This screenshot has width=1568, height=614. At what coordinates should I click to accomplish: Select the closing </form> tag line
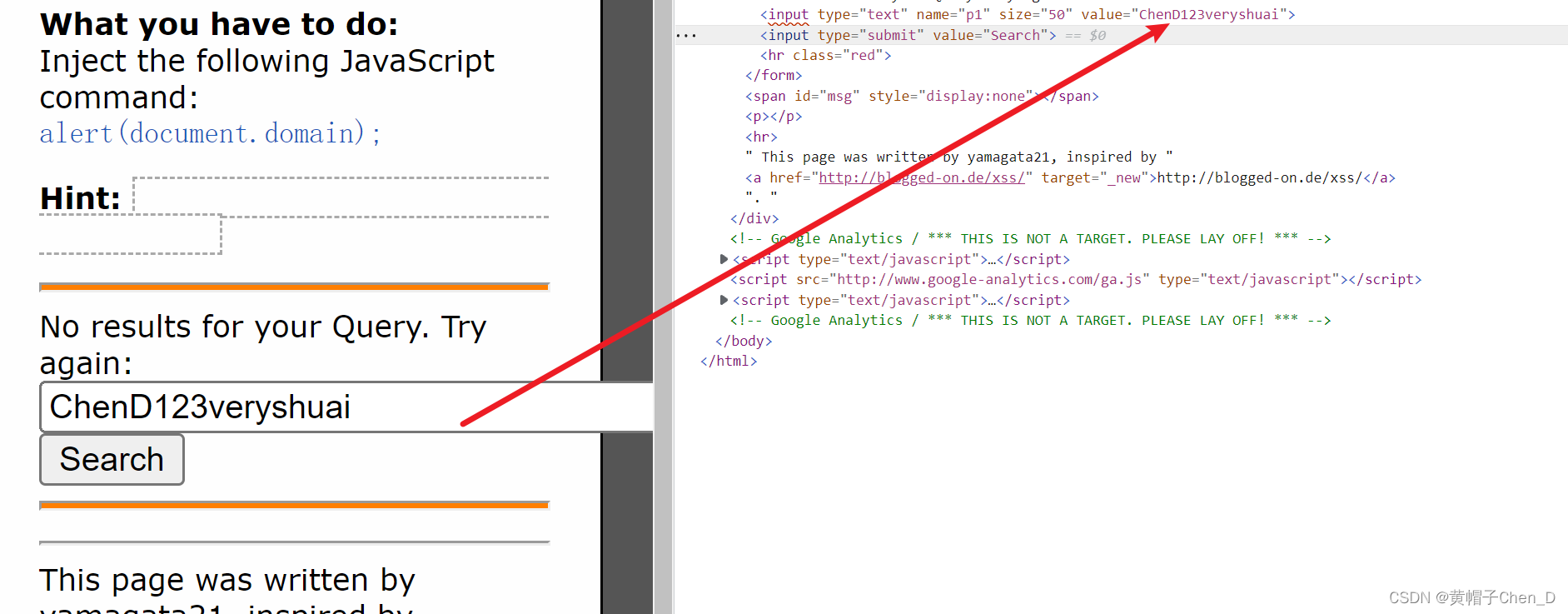[x=774, y=75]
